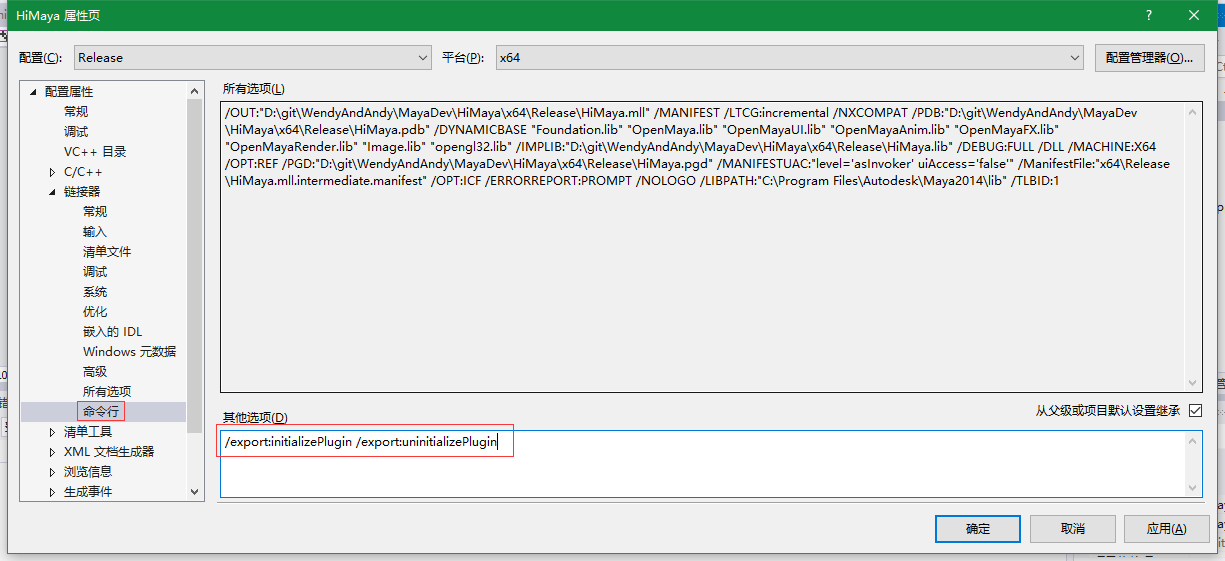
Task: Select 清单文件 under 链接器
Action: pyautogui.click(x=107, y=252)
